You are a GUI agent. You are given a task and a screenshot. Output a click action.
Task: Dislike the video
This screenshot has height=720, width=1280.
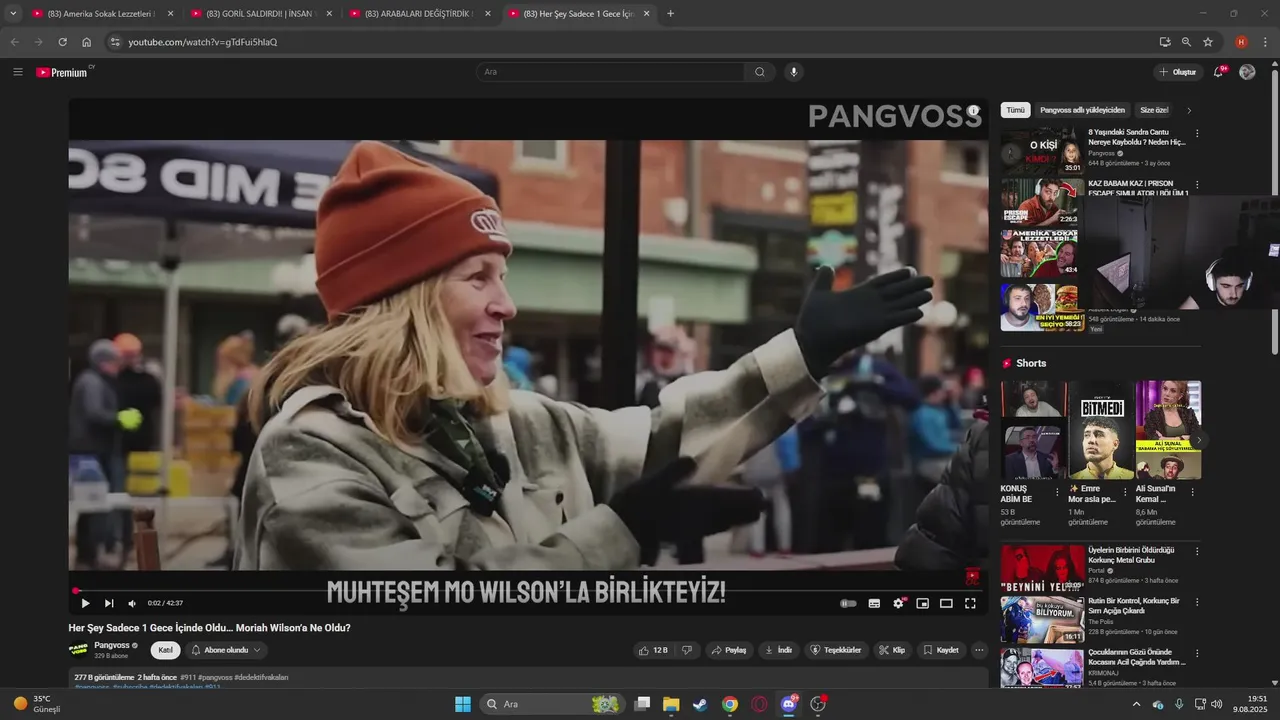point(687,650)
